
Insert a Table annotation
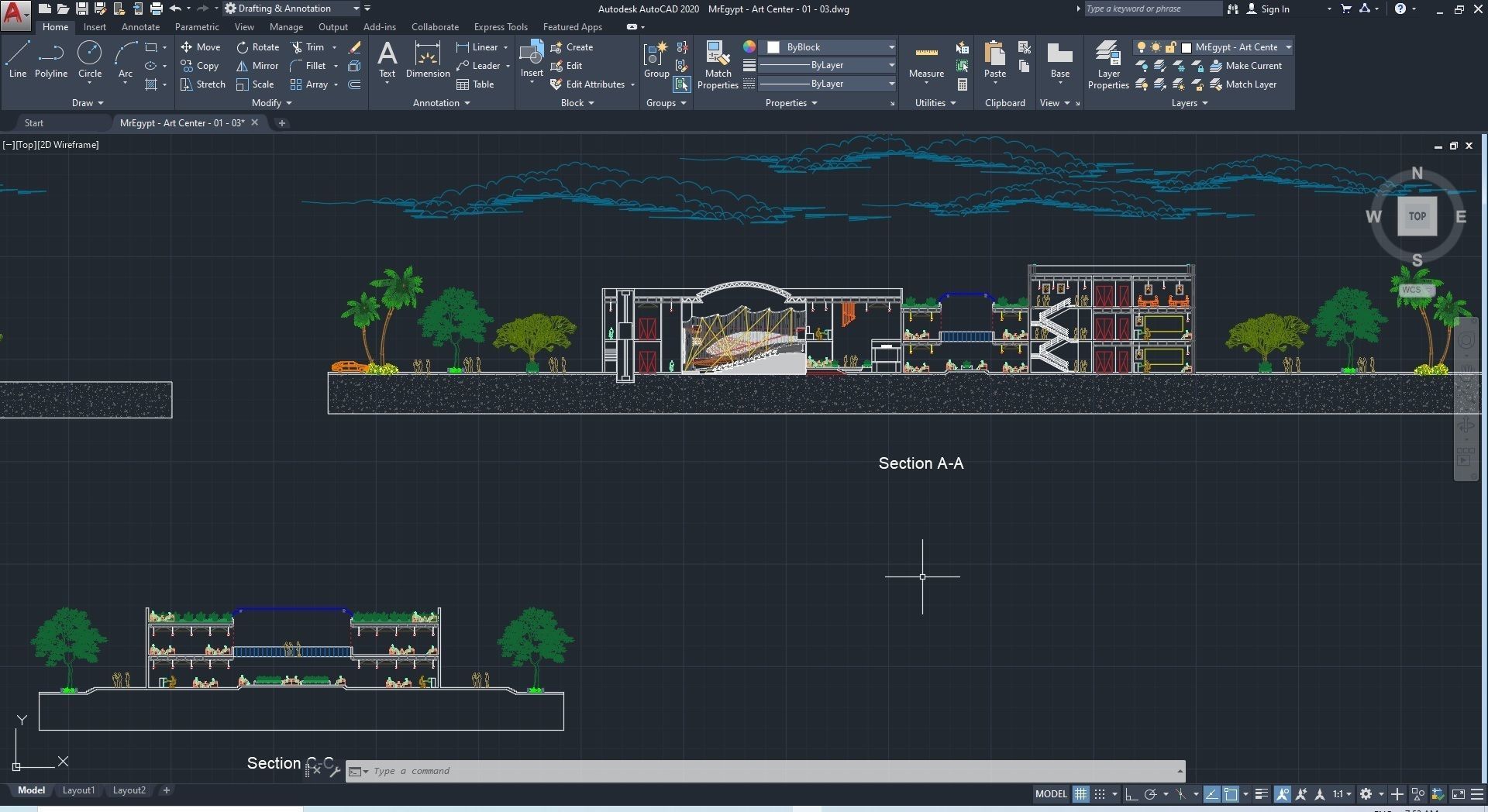475,84
